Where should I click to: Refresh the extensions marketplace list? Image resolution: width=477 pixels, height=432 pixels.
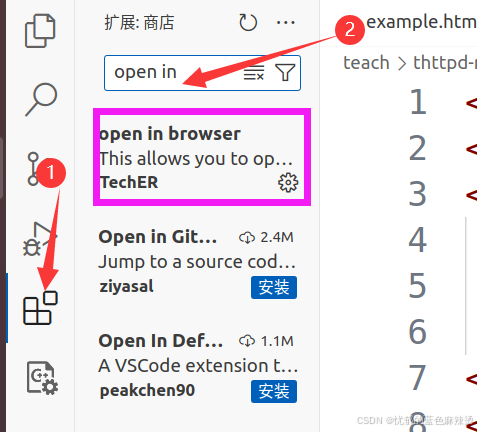pos(248,23)
